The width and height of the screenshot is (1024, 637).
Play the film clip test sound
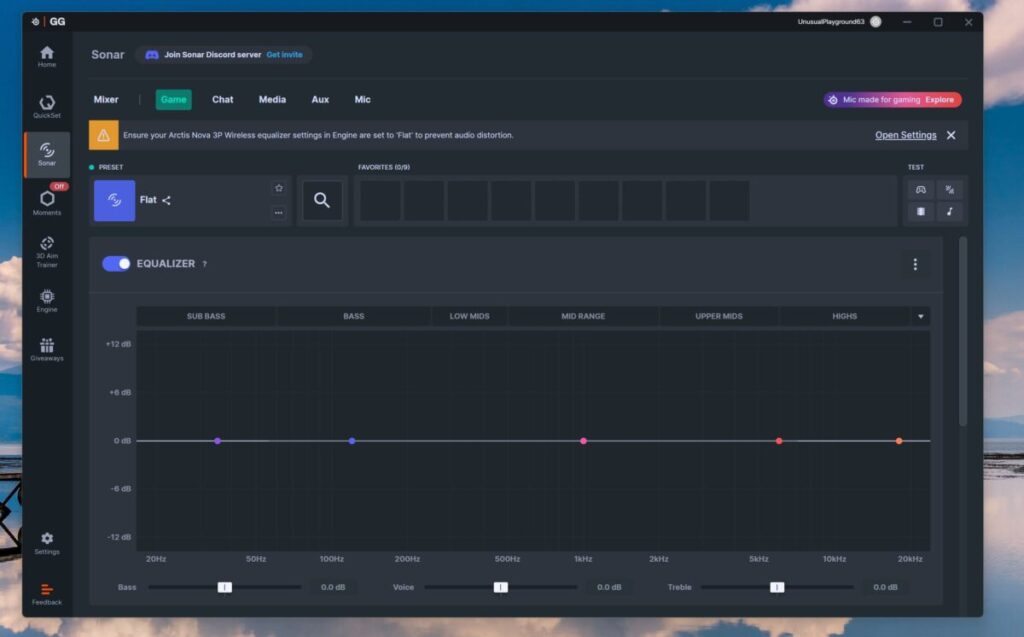point(920,212)
